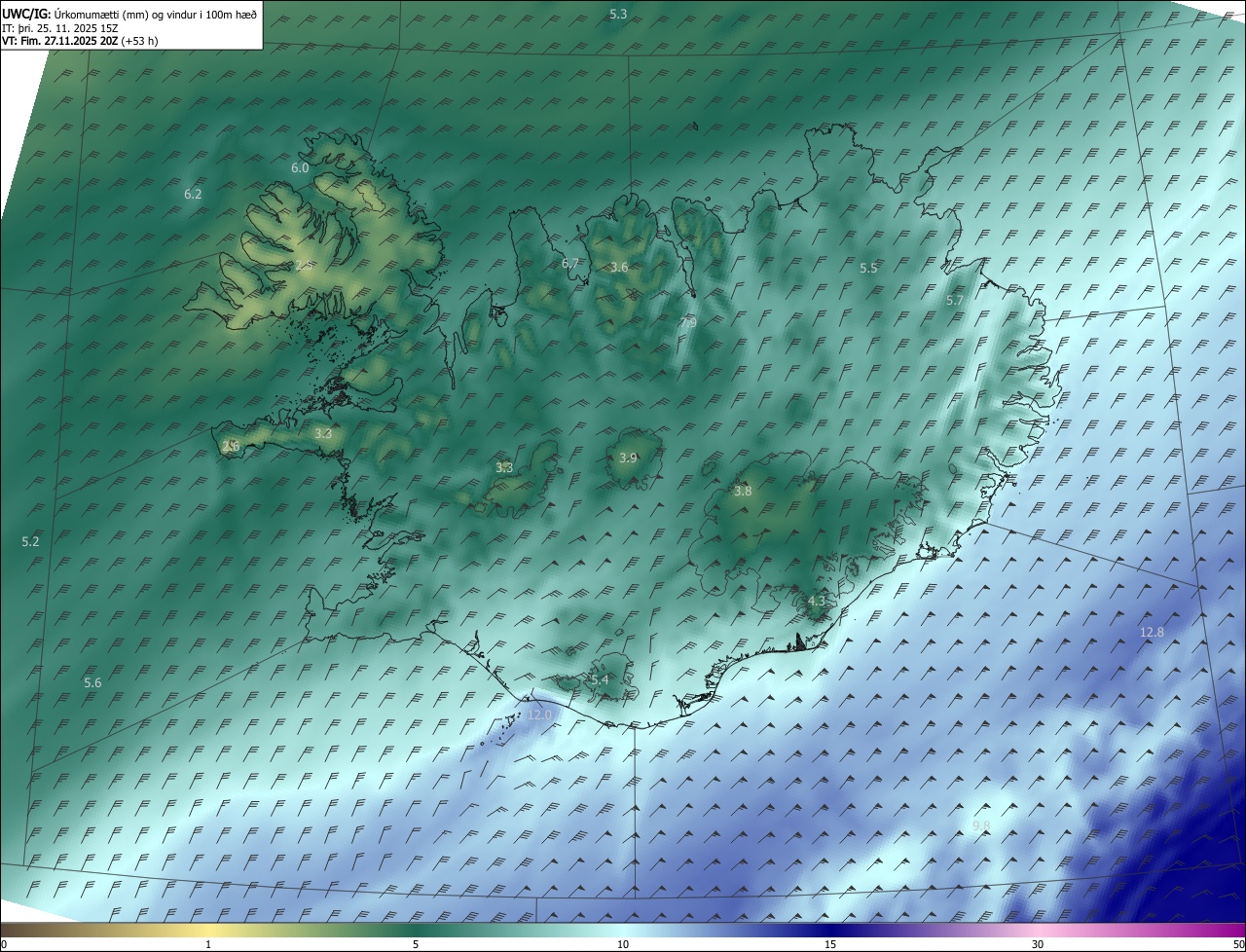The image size is (1246, 952).
Task: Click the 15 label on colour scale
Action: click(x=830, y=944)
